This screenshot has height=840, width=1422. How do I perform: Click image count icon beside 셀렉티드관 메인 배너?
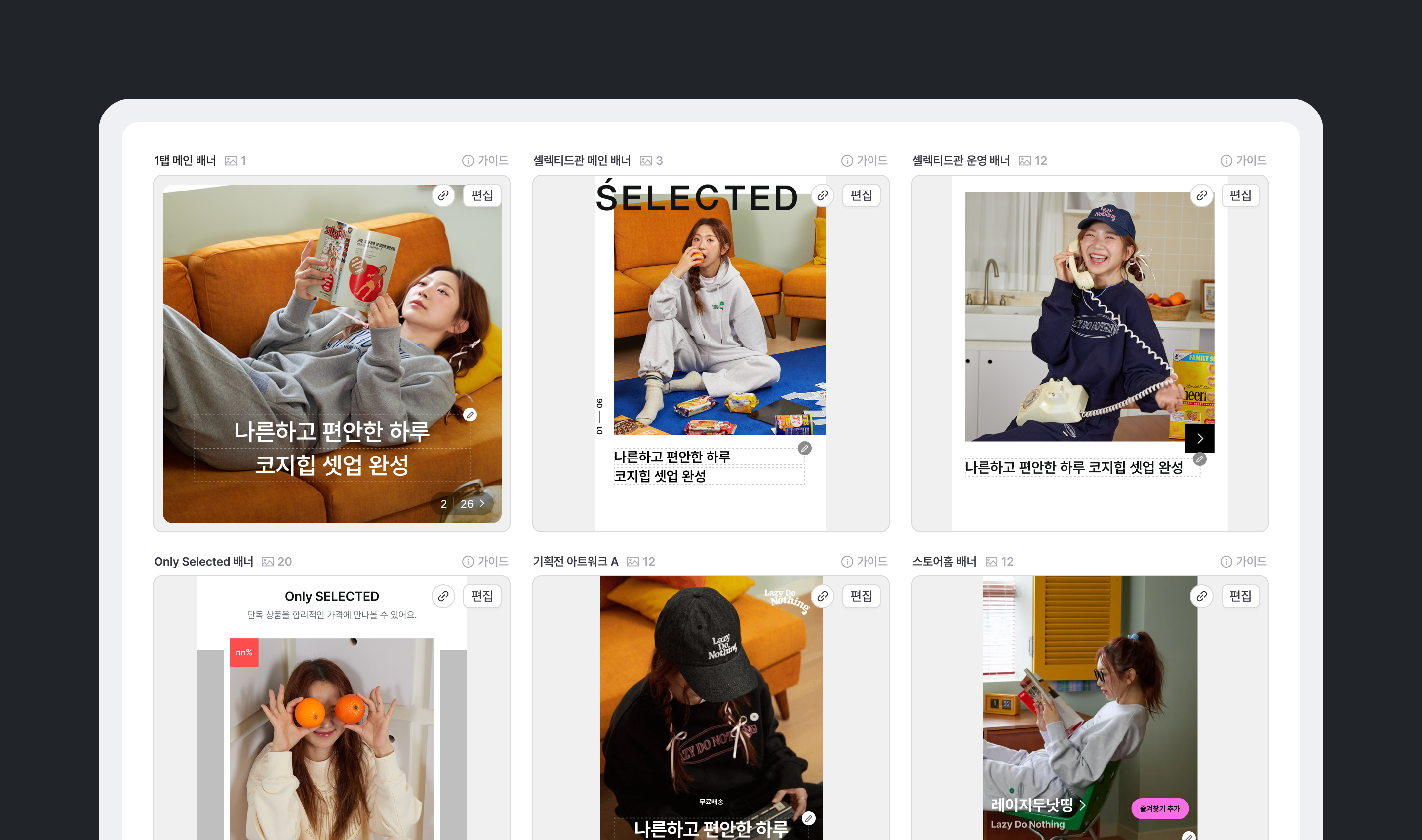click(x=646, y=161)
